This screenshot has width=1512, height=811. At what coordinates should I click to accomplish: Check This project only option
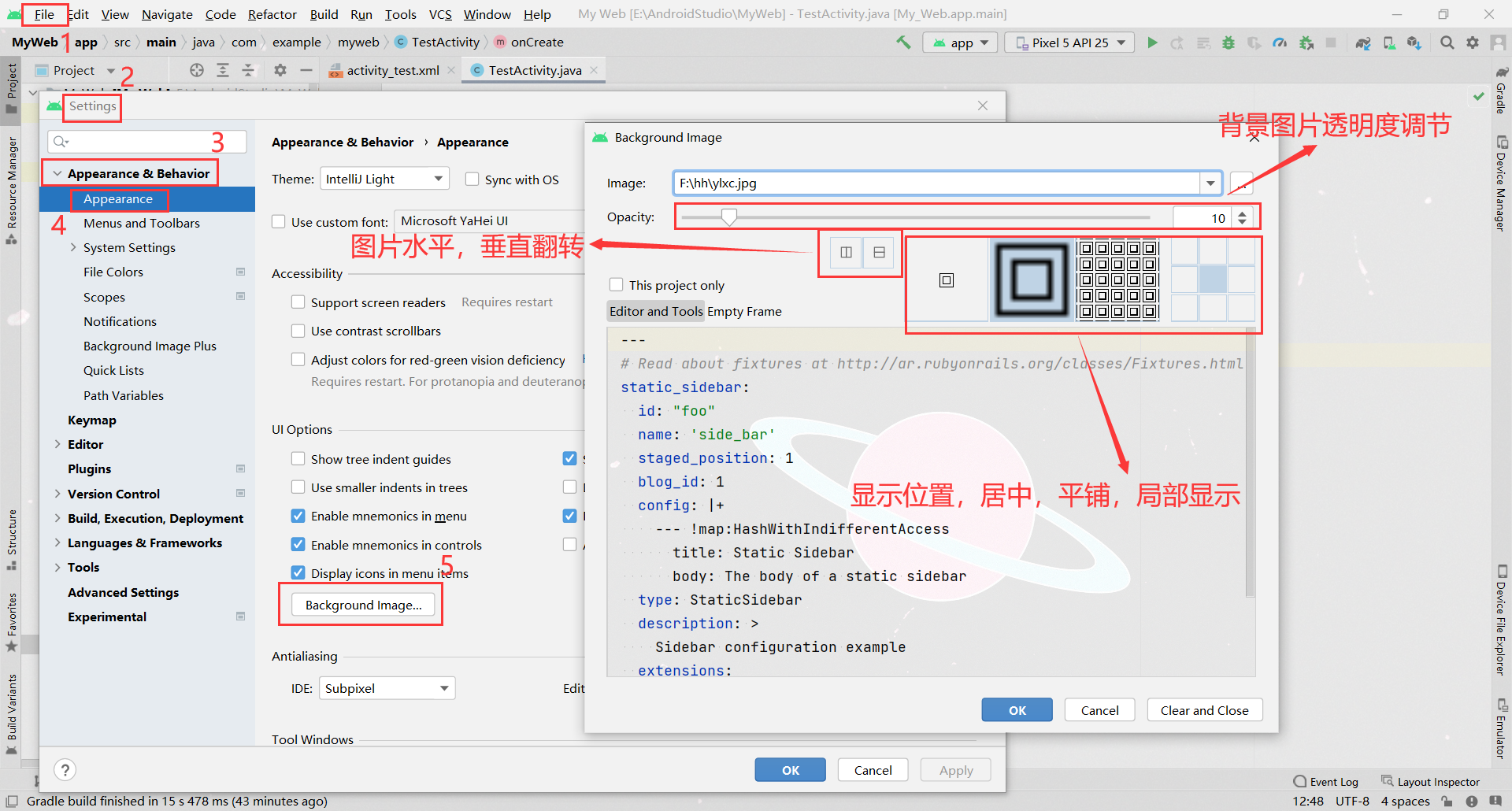tap(617, 284)
